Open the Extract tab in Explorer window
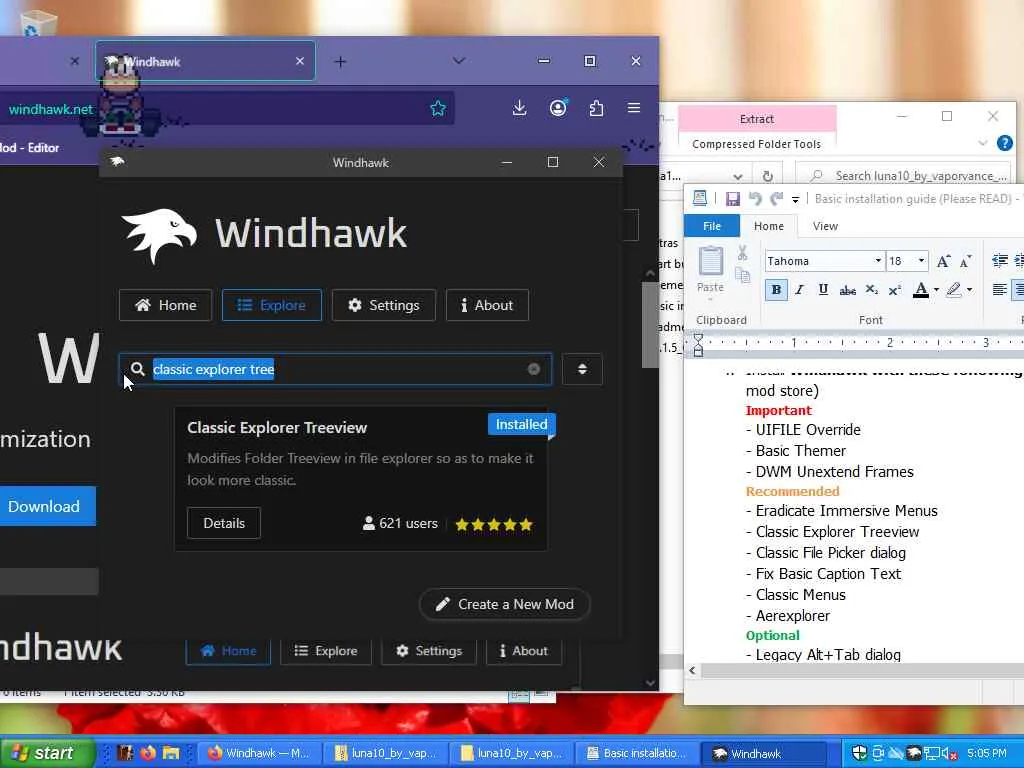 click(x=757, y=119)
